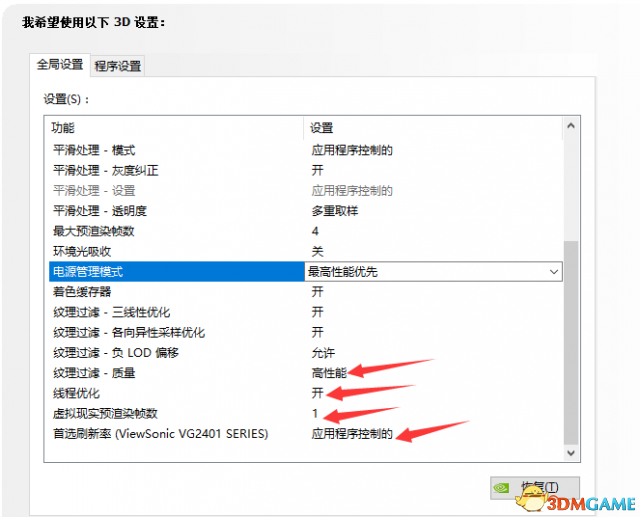Select the 线程优化 setting row
The width and height of the screenshot is (640, 517).
(306, 393)
